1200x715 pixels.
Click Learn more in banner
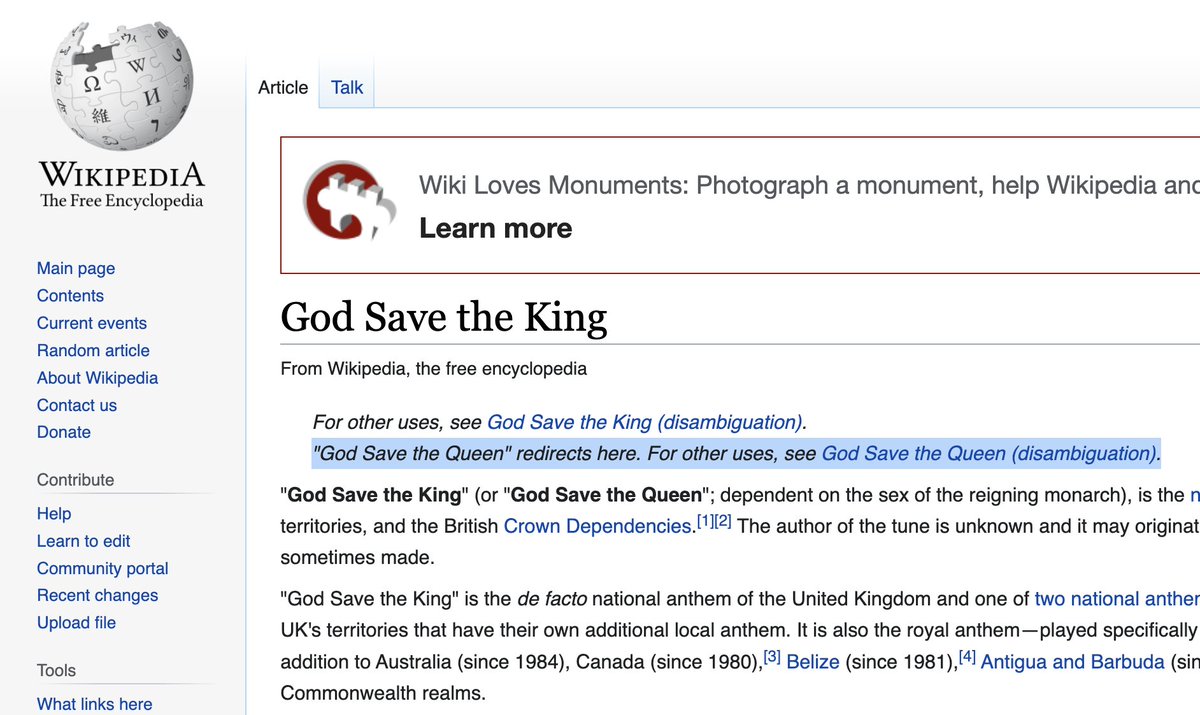tap(496, 228)
